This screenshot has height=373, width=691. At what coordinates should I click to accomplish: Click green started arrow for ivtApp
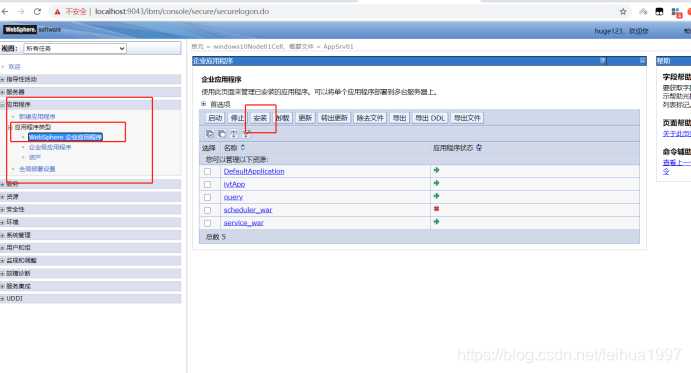[x=436, y=183]
